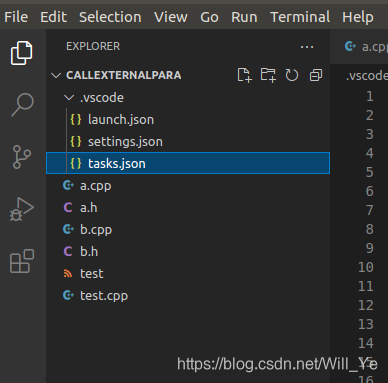Open the Source Control view

click(x=22, y=157)
